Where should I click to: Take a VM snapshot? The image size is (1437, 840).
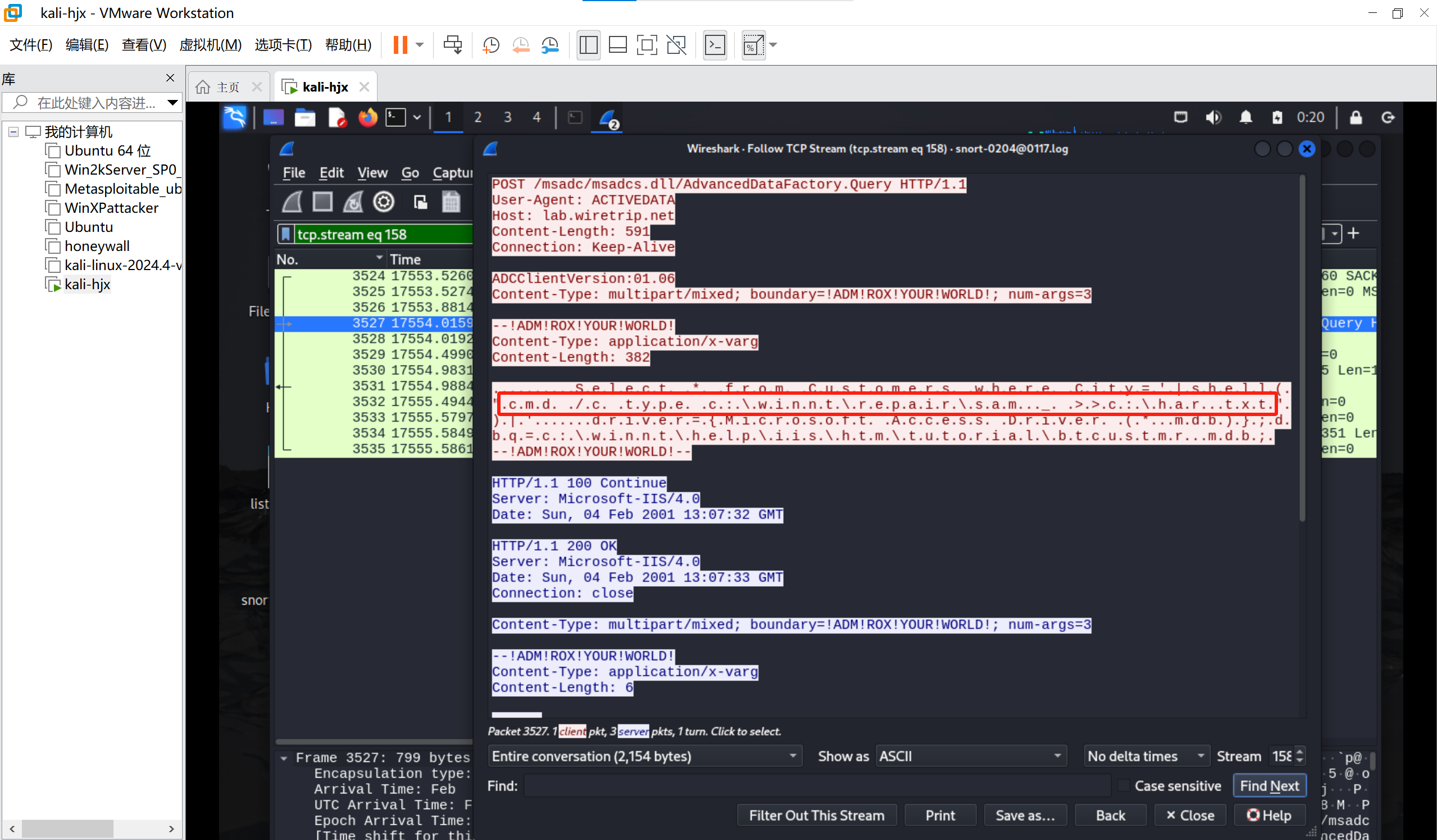click(491, 44)
